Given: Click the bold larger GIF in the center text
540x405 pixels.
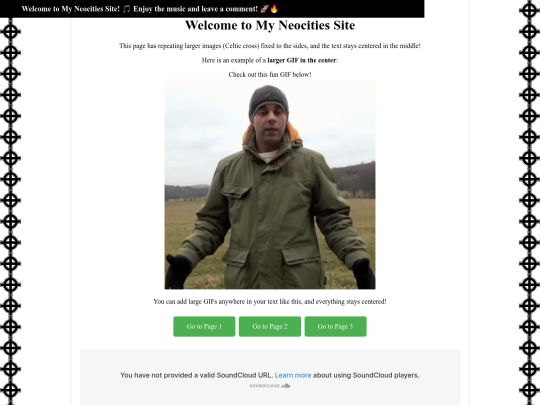Looking at the screenshot, I should click(302, 60).
